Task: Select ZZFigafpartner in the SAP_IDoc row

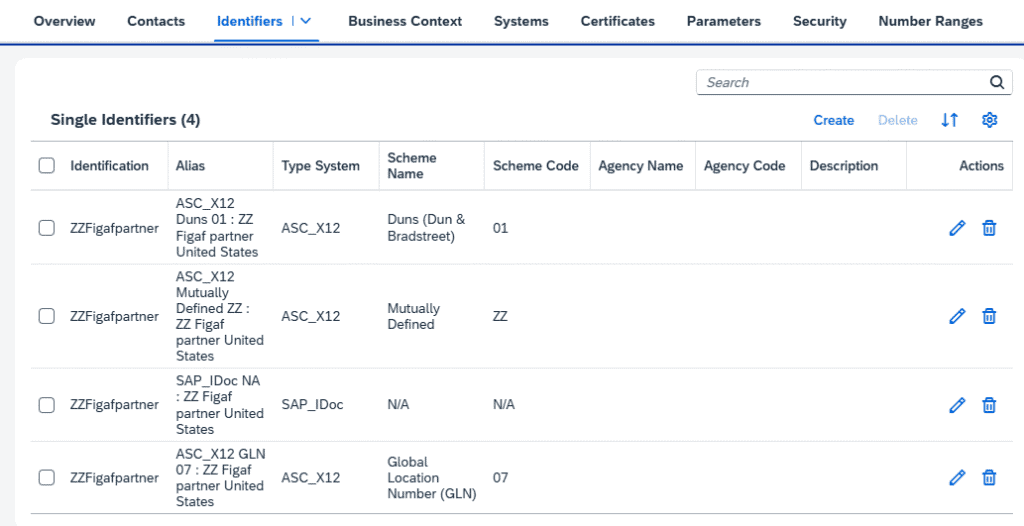Action: 114,405
